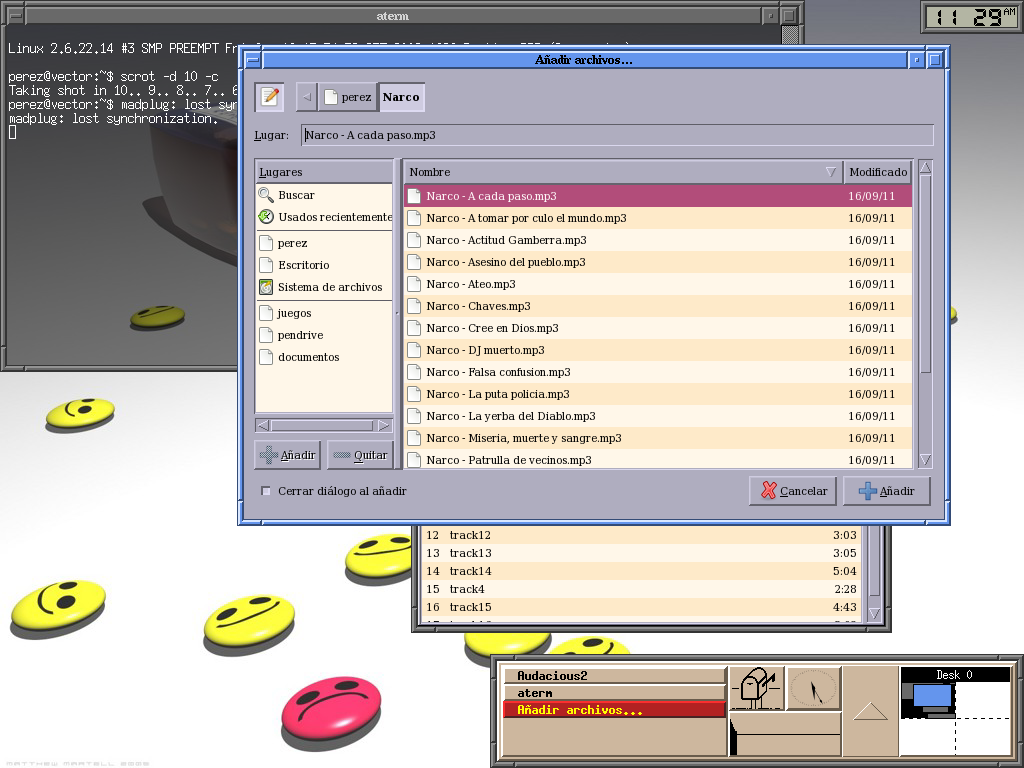
Task: Switch to Añadir archivos... in window list
Action: 615,710
